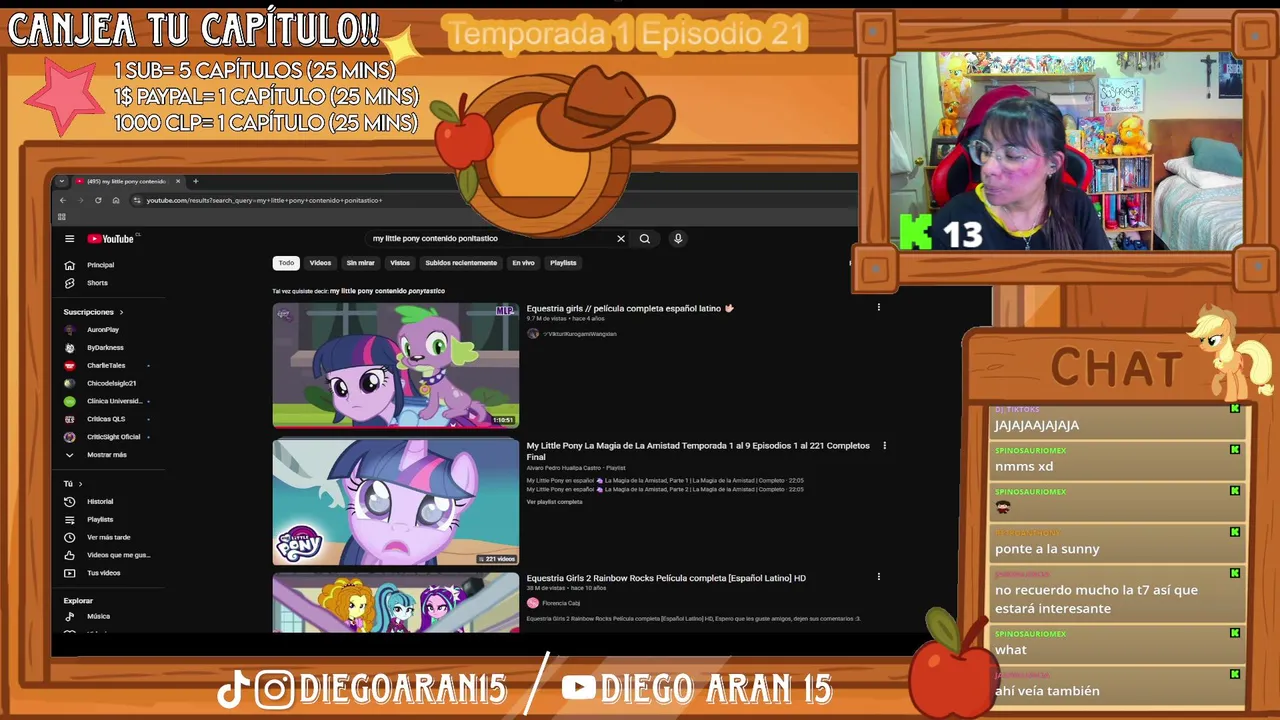Click the nmms xd chat message
The height and width of the screenshot is (720, 1280).
1024,466
